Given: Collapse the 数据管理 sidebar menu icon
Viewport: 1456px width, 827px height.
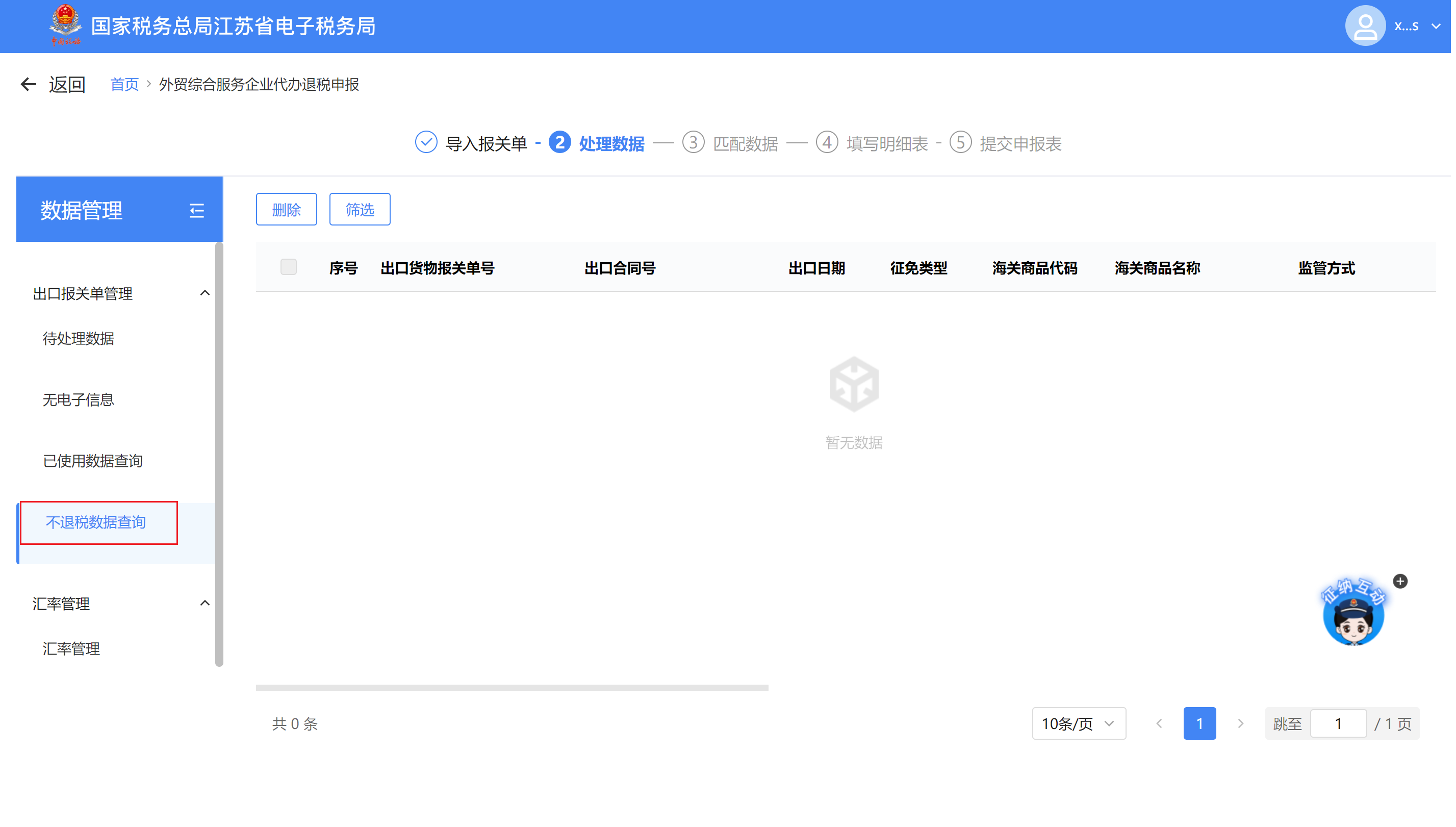Looking at the screenshot, I should [197, 211].
